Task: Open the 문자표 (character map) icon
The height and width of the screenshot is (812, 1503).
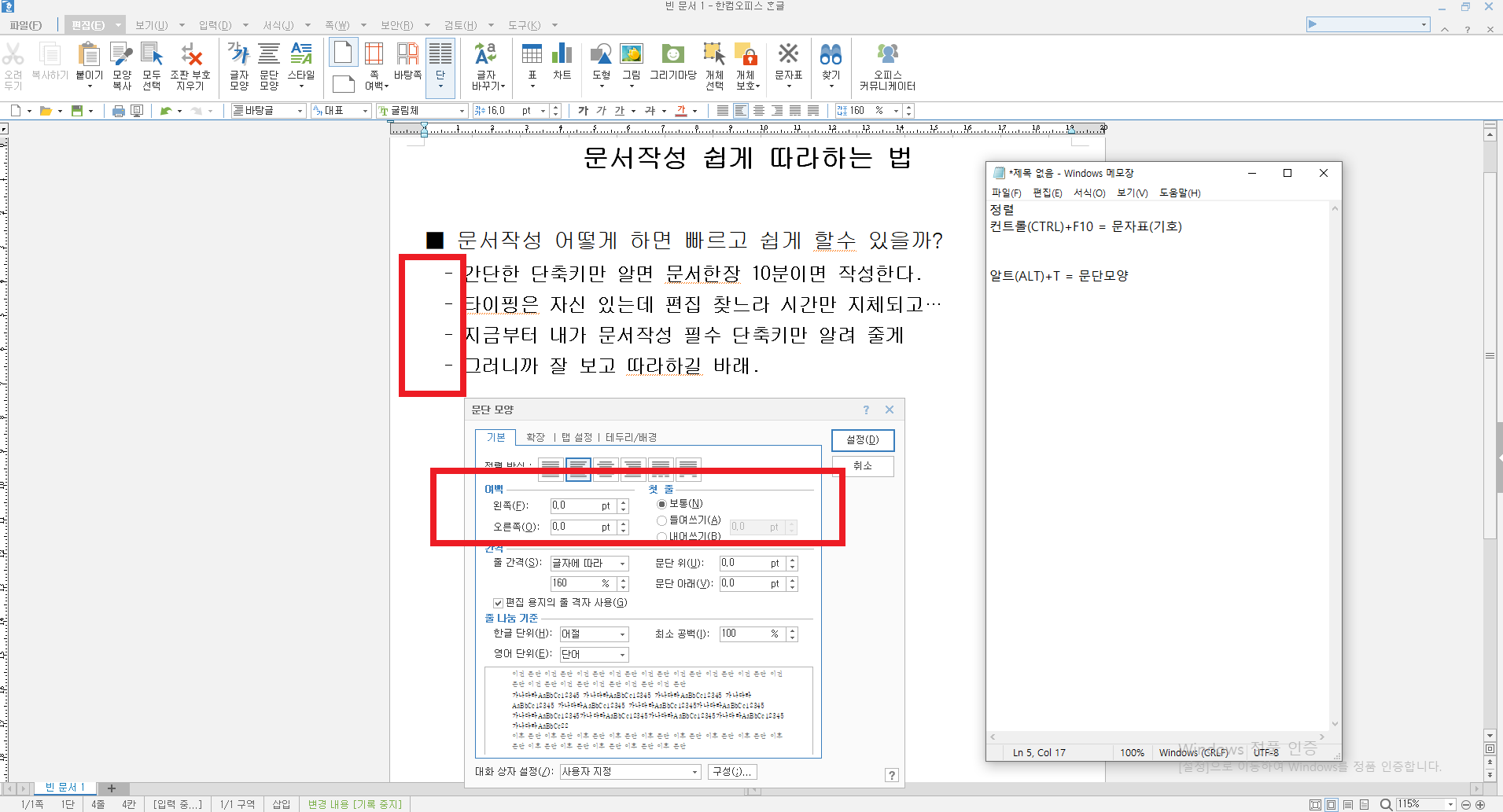Action: point(788,55)
